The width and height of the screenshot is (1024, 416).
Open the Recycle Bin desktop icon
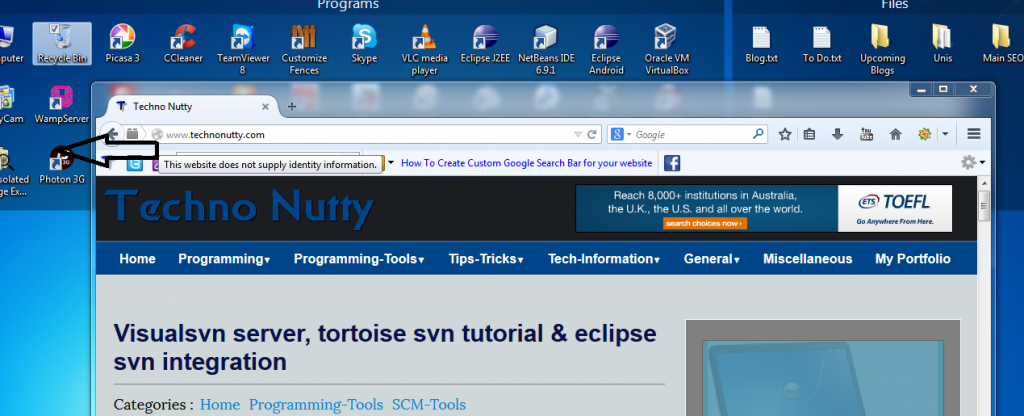[62, 43]
